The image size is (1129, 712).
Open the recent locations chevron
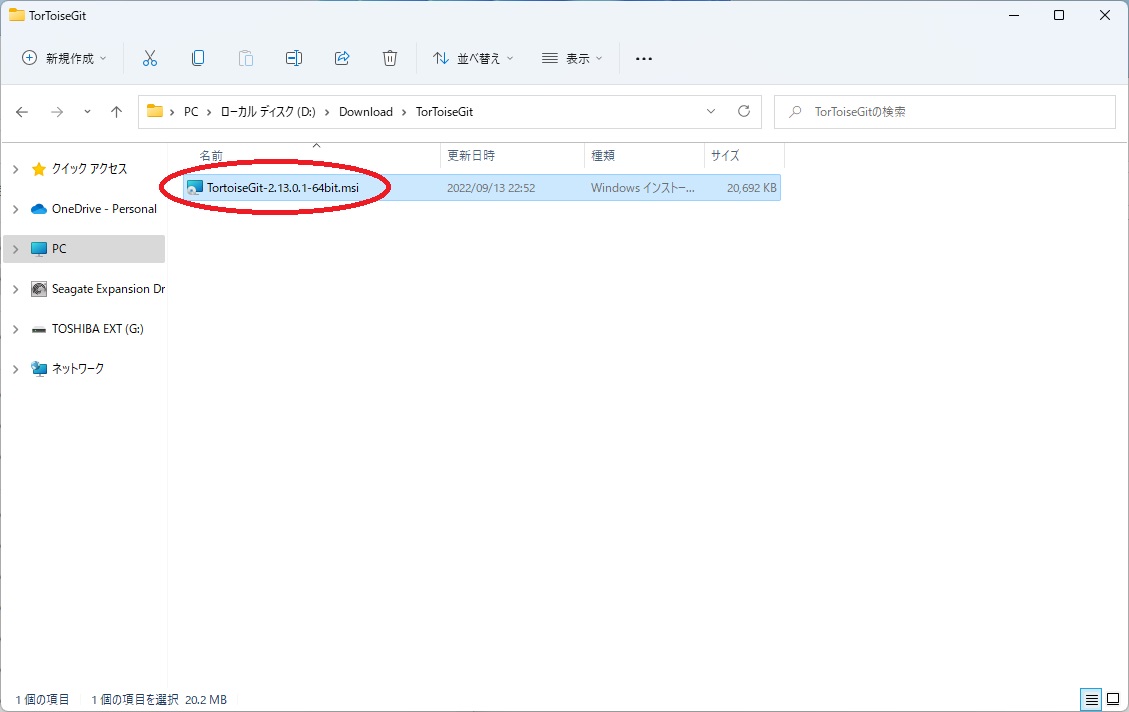87,112
